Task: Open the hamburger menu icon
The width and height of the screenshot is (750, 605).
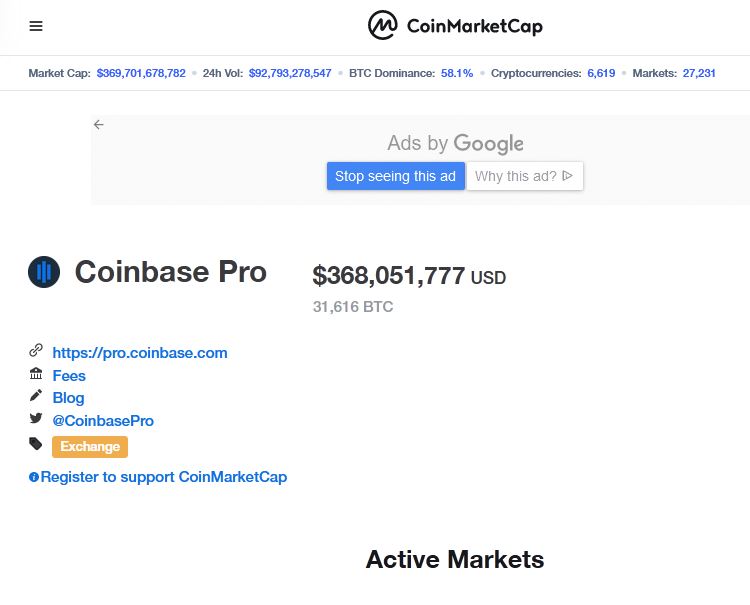Action: click(36, 26)
